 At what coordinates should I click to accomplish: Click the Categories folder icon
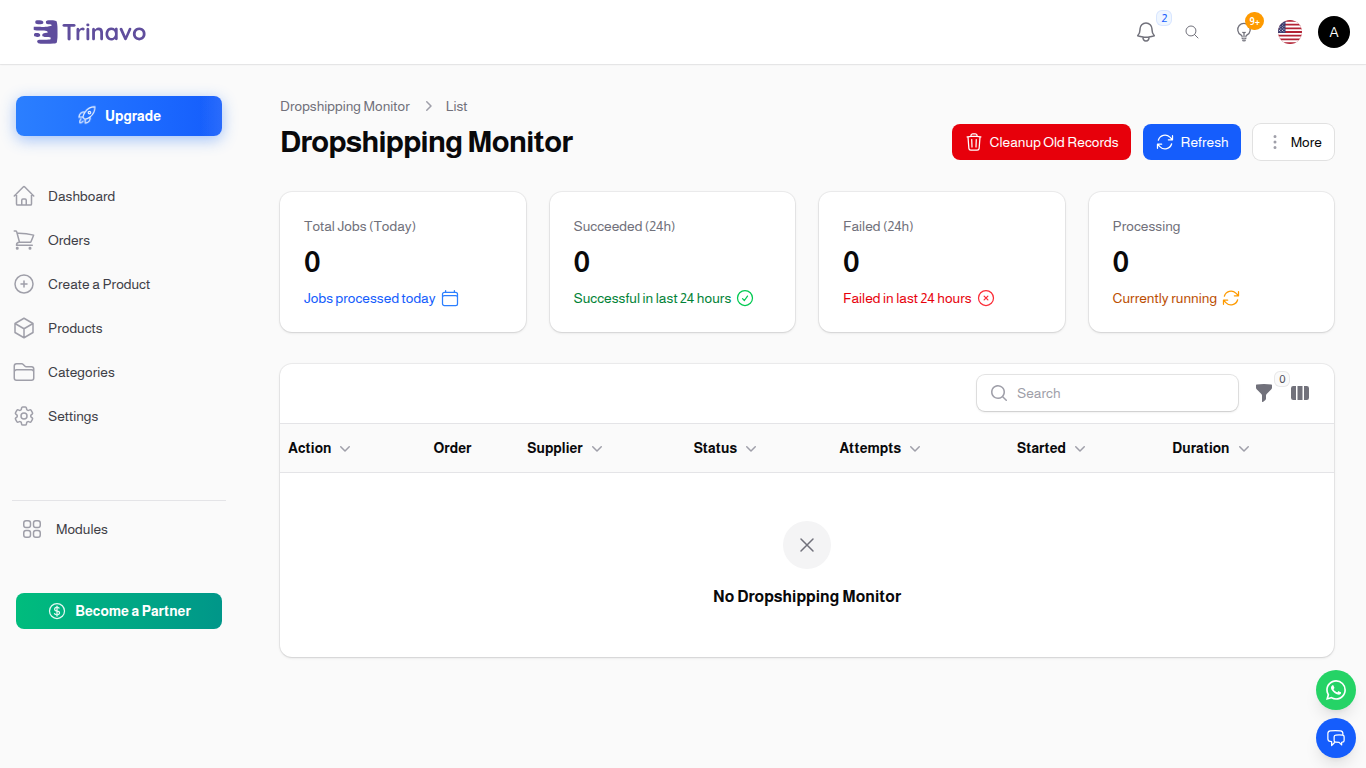24,372
